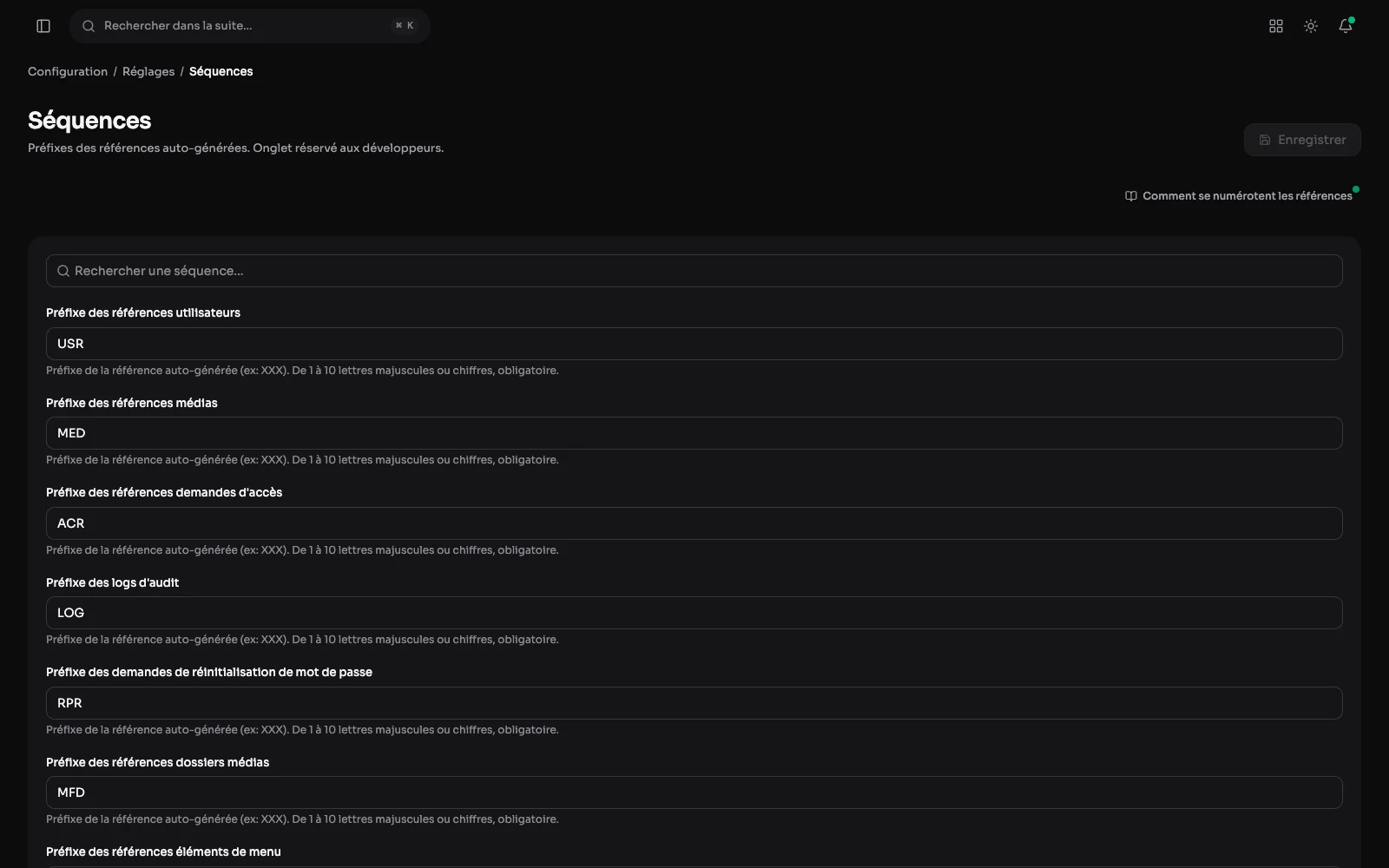The height and width of the screenshot is (868, 1389).
Task: Click the ⌘ K shortcut hint
Action: (405, 26)
